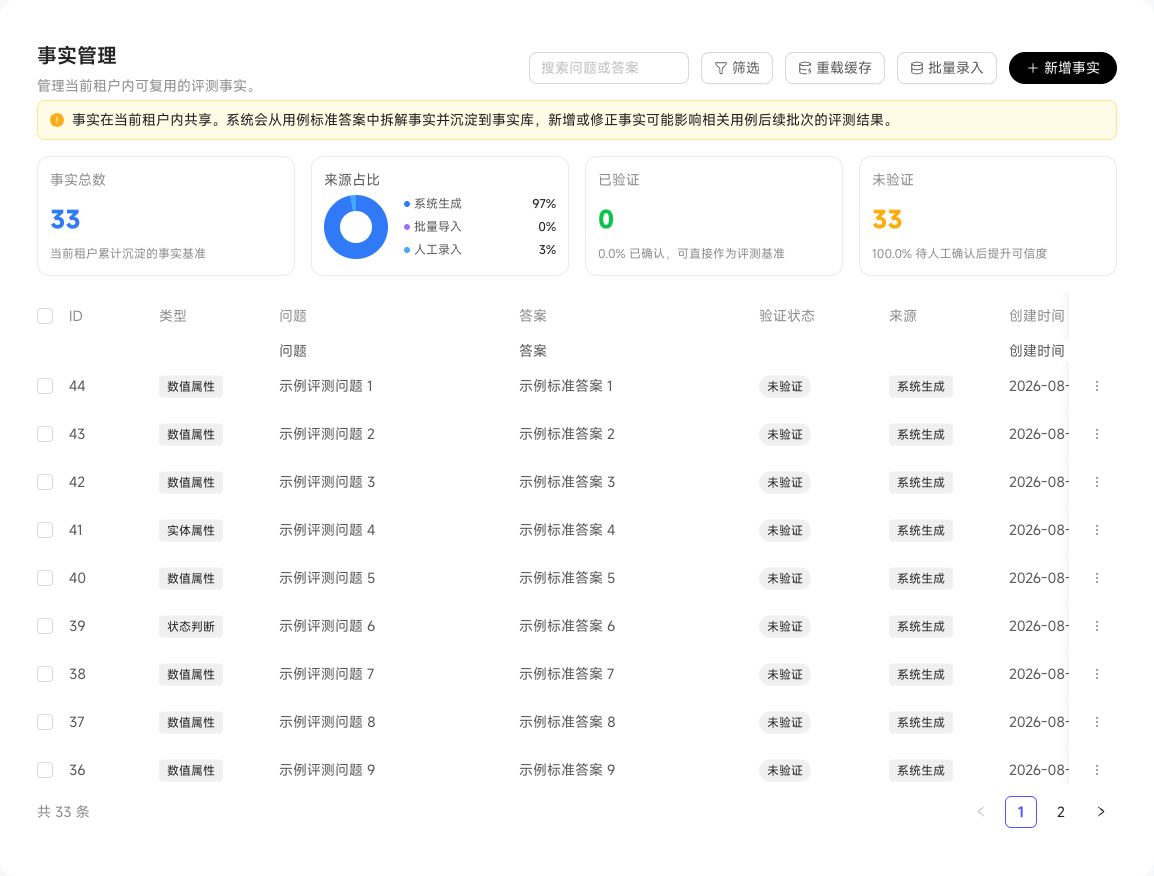
Task: Check the row with ID 43
Action: (45, 434)
